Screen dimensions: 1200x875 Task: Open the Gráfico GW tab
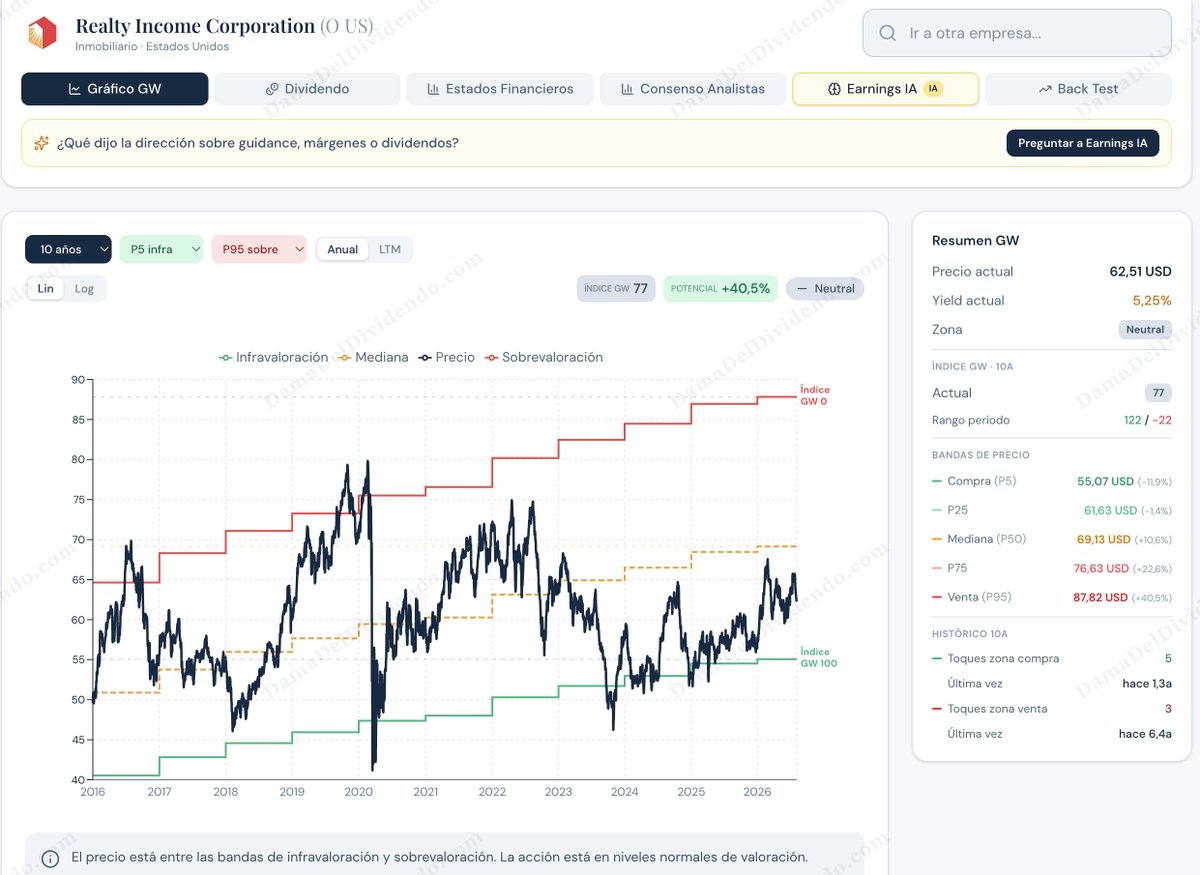click(x=115, y=89)
